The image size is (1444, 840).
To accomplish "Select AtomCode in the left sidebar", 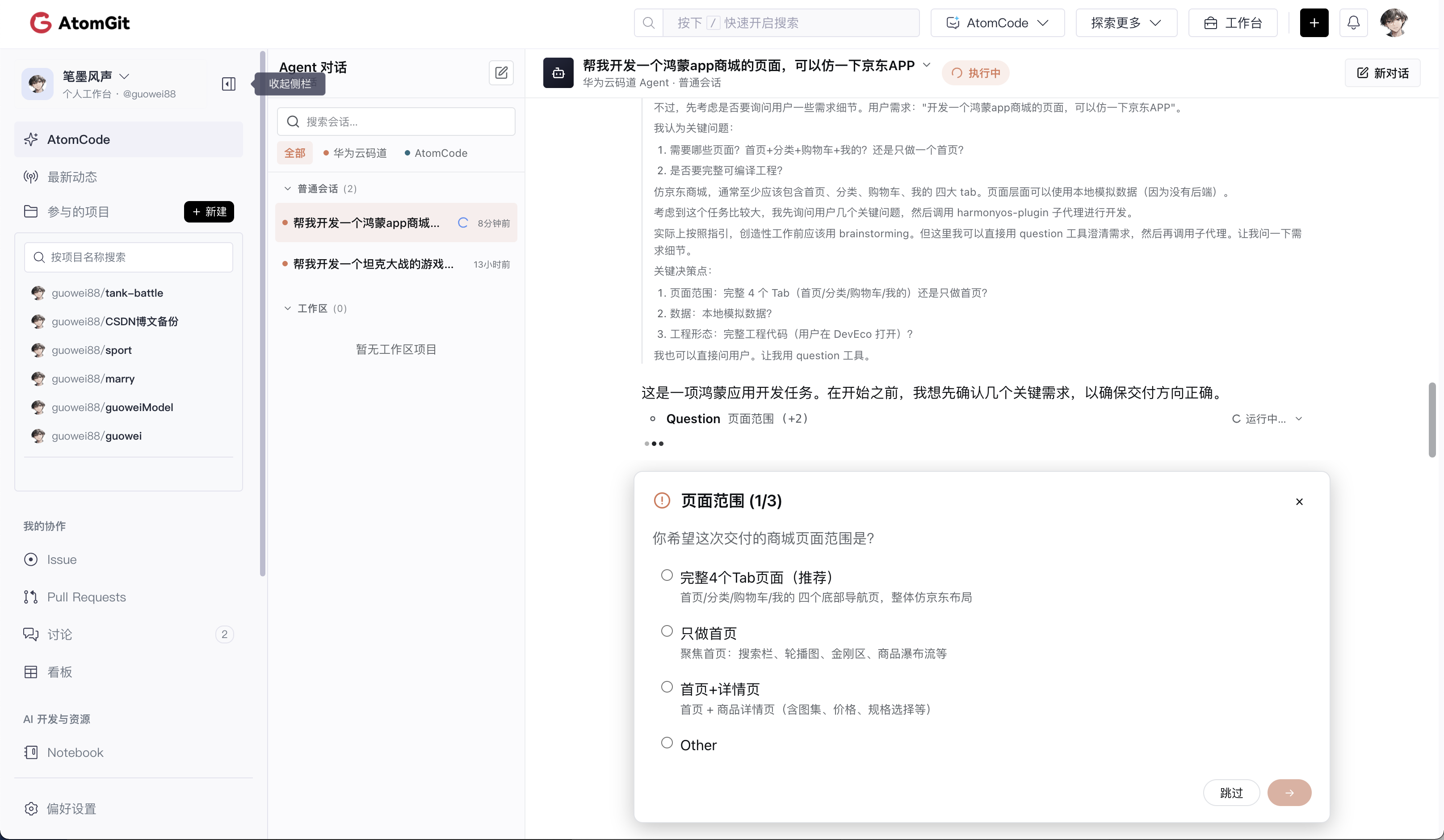I will (128, 139).
